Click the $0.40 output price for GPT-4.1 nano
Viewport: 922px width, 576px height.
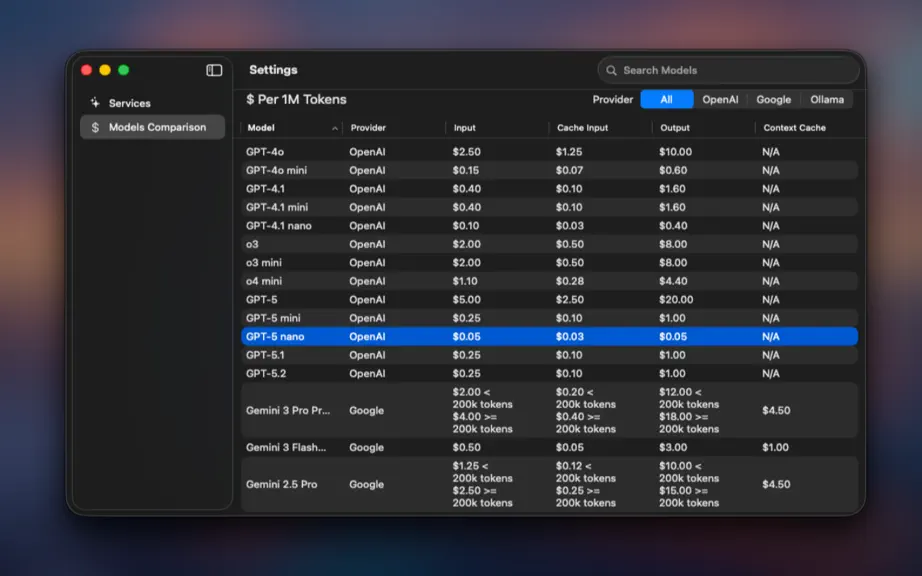673,226
